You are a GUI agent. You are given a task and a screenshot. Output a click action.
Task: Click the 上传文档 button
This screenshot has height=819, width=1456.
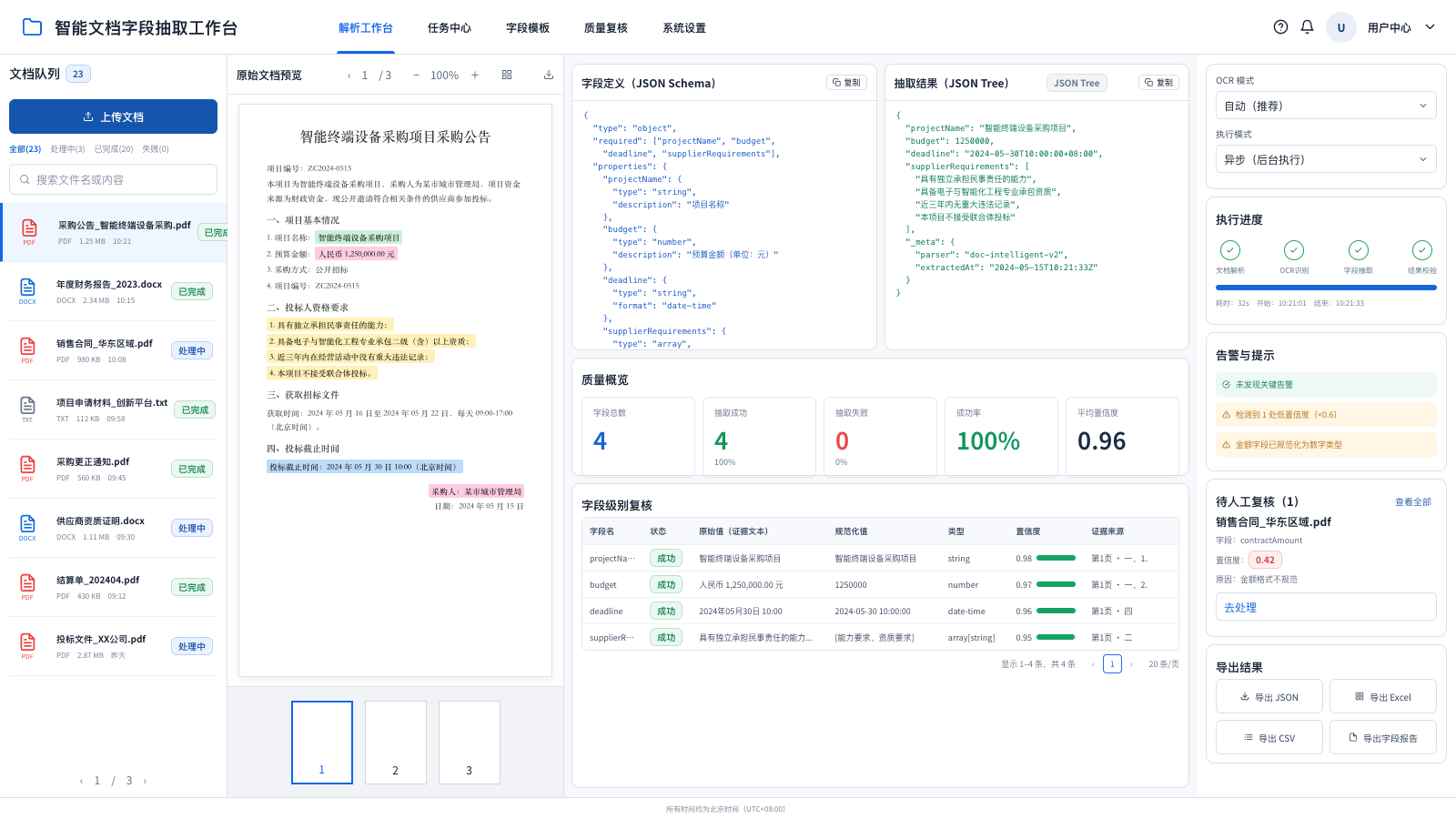point(113,116)
